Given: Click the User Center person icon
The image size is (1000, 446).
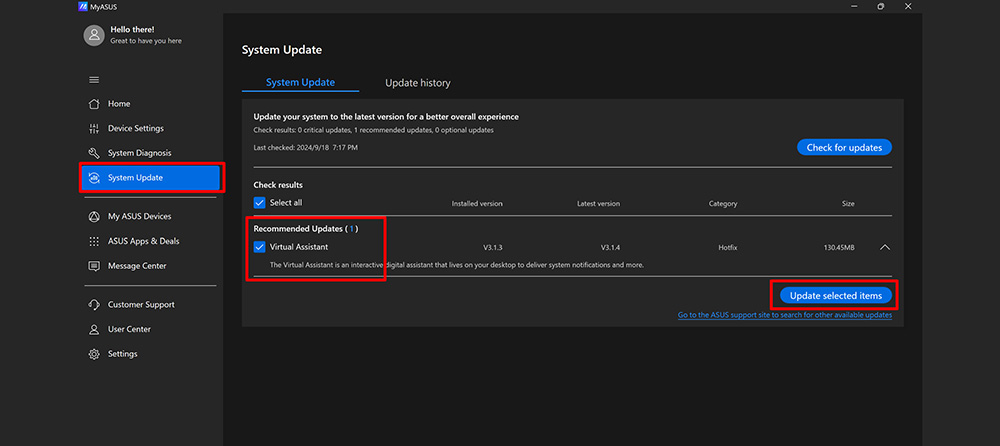Looking at the screenshot, I should [x=94, y=329].
